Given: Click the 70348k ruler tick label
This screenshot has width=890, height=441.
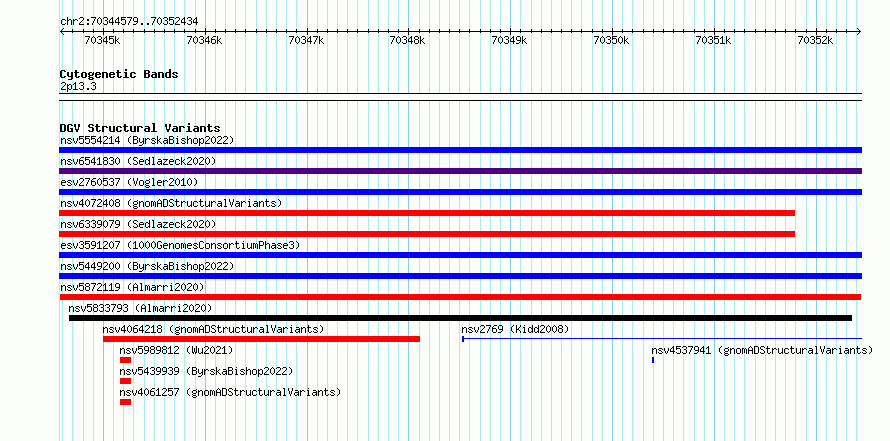Looking at the screenshot, I should (408, 40).
